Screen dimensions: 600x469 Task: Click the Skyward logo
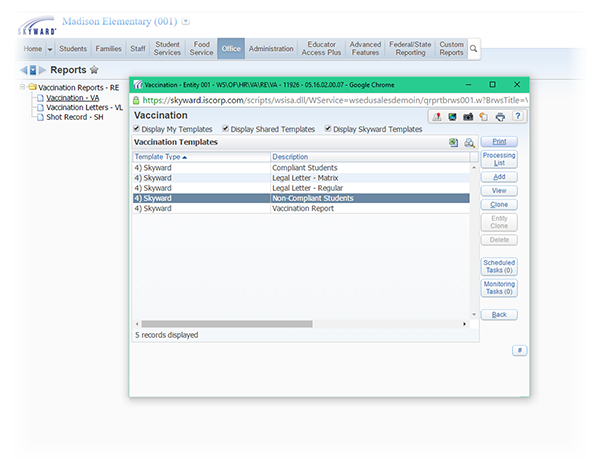pyautogui.click(x=37, y=25)
